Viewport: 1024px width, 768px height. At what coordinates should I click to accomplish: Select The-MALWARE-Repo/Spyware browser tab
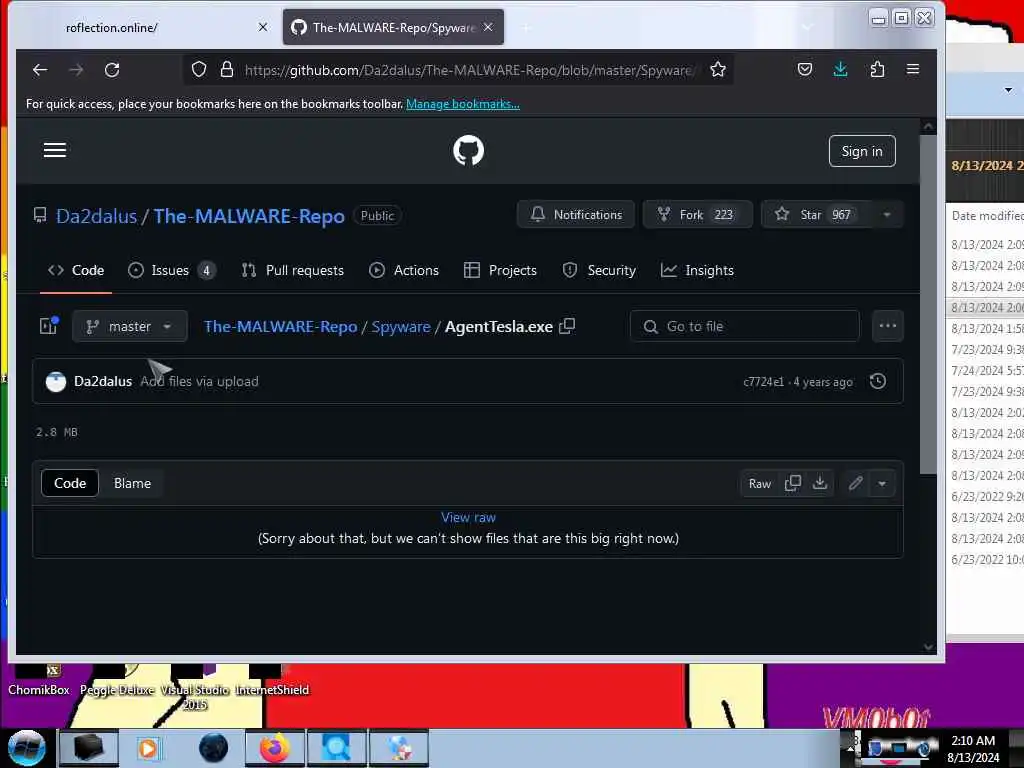[x=393, y=27]
